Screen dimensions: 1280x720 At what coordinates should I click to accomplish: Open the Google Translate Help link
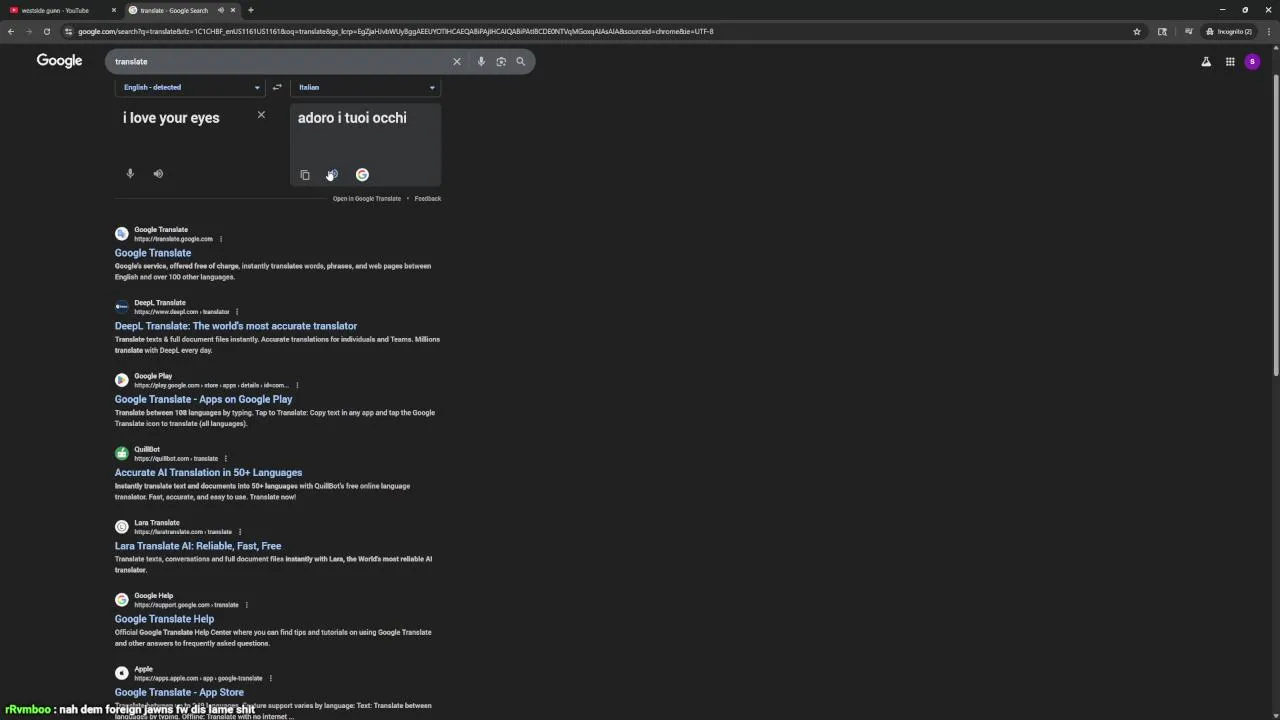click(x=164, y=619)
